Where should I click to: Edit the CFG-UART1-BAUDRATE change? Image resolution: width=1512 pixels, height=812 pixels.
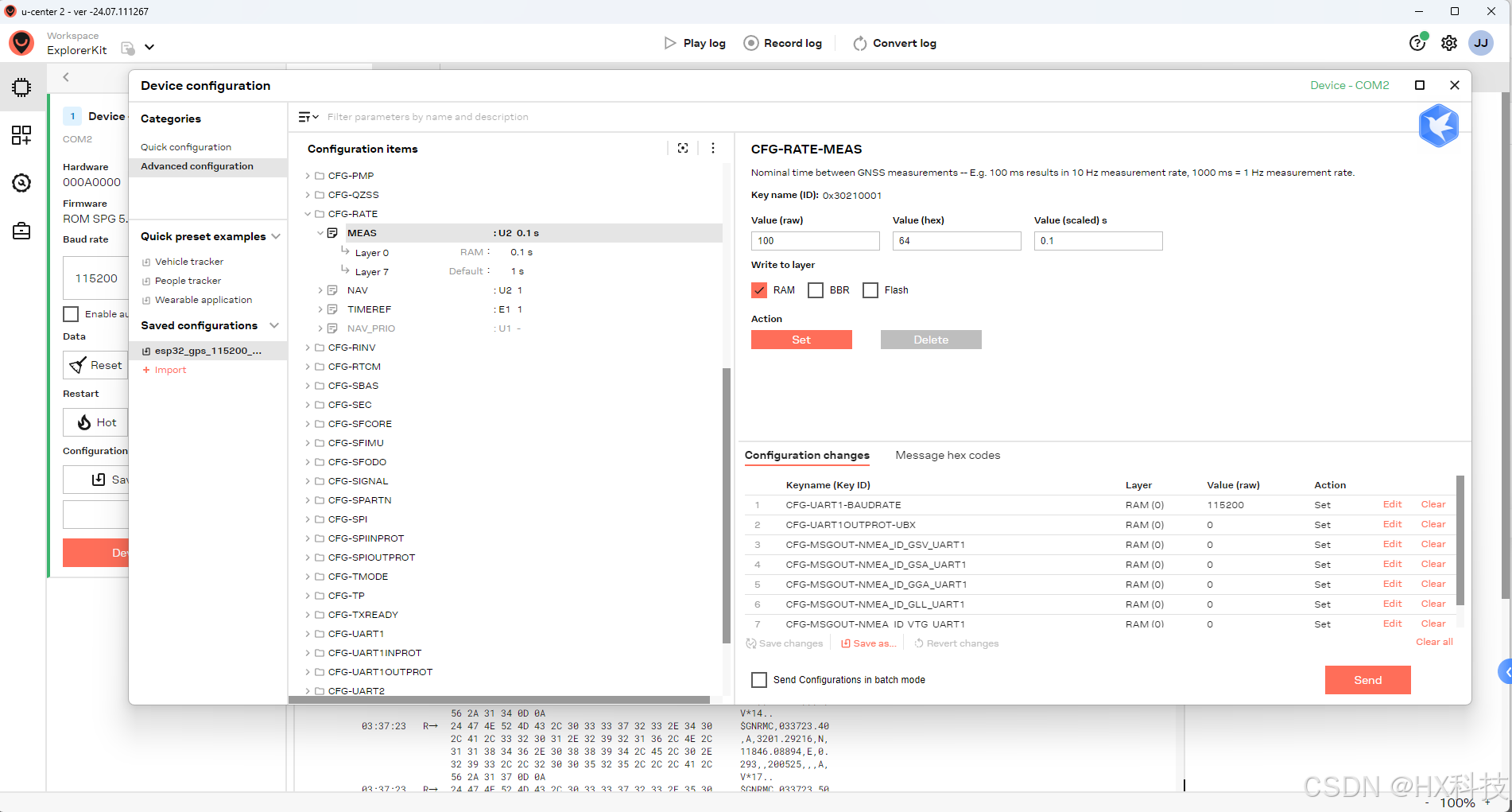(x=1392, y=504)
